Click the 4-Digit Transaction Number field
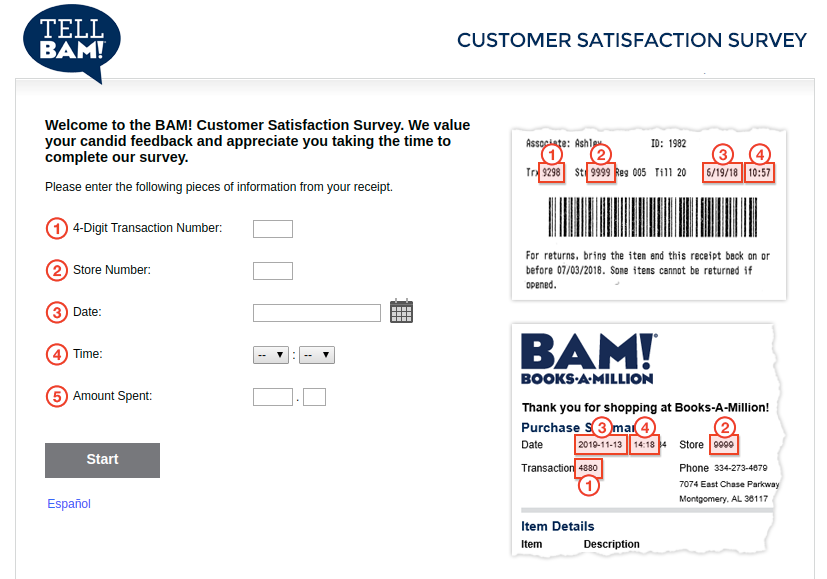Viewport: 827px width, 579px height. pyautogui.click(x=272, y=228)
